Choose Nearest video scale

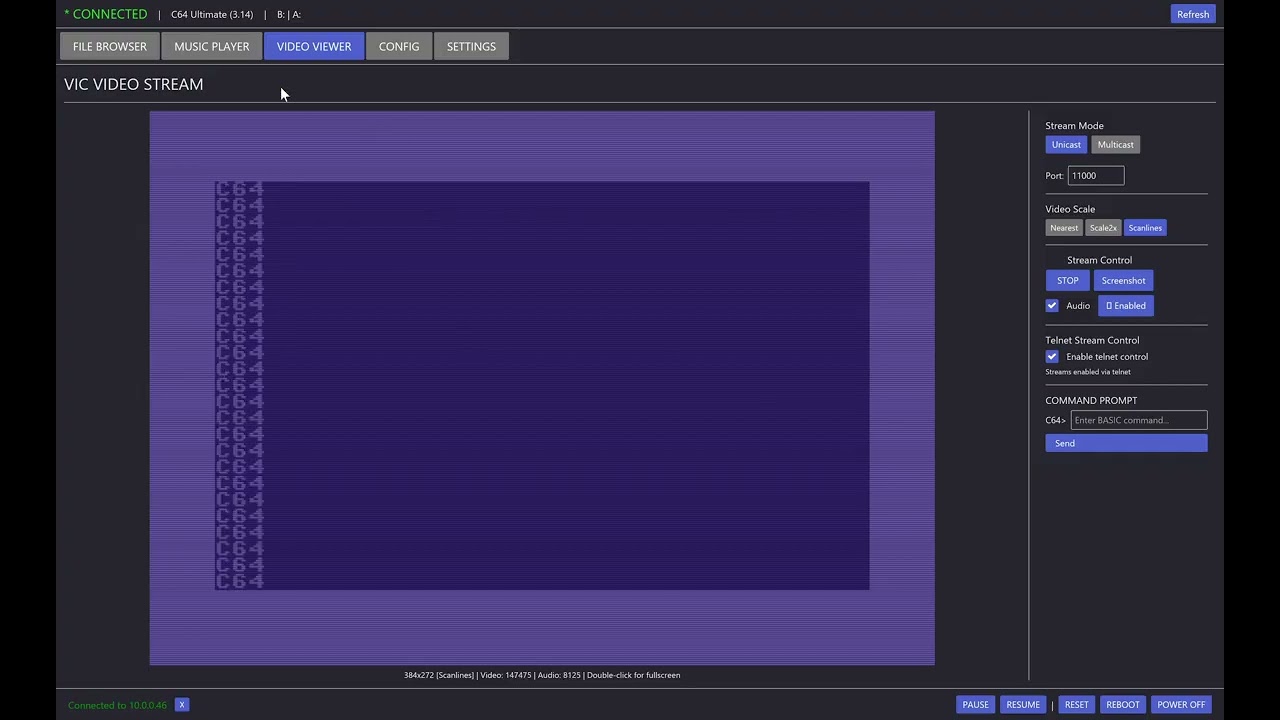pyautogui.click(x=1064, y=228)
